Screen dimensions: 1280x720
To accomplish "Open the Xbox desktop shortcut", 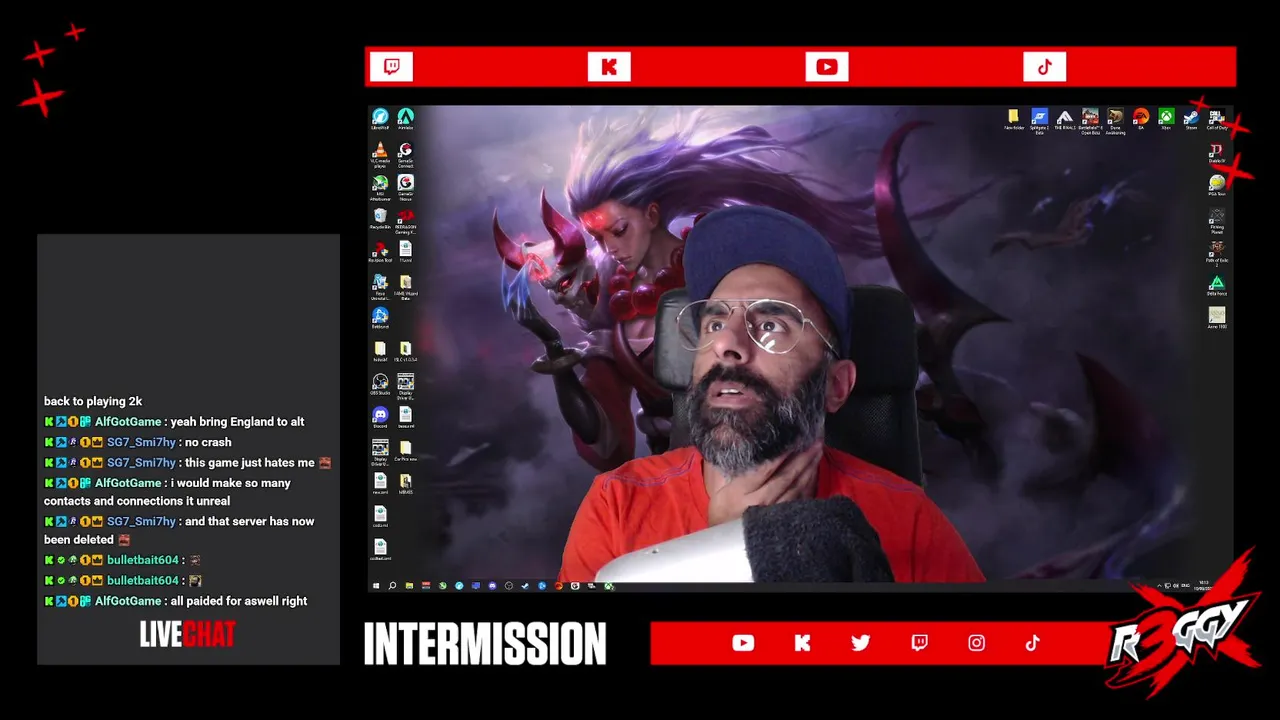I will [x=1166, y=120].
